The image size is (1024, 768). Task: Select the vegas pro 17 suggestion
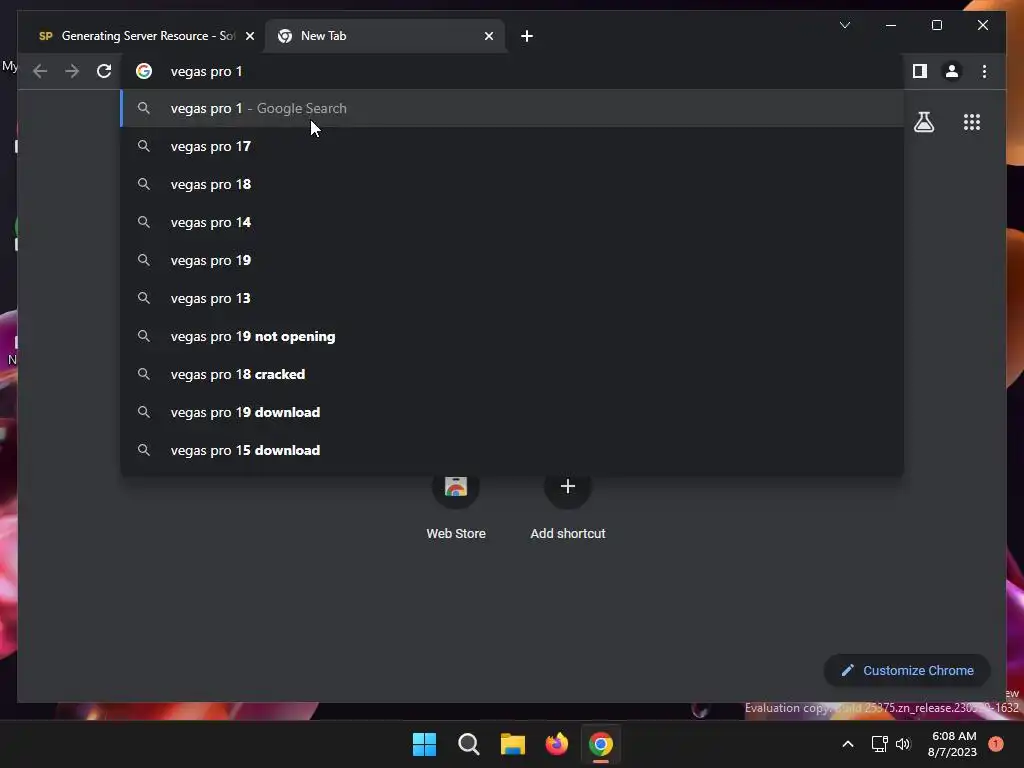click(x=513, y=146)
